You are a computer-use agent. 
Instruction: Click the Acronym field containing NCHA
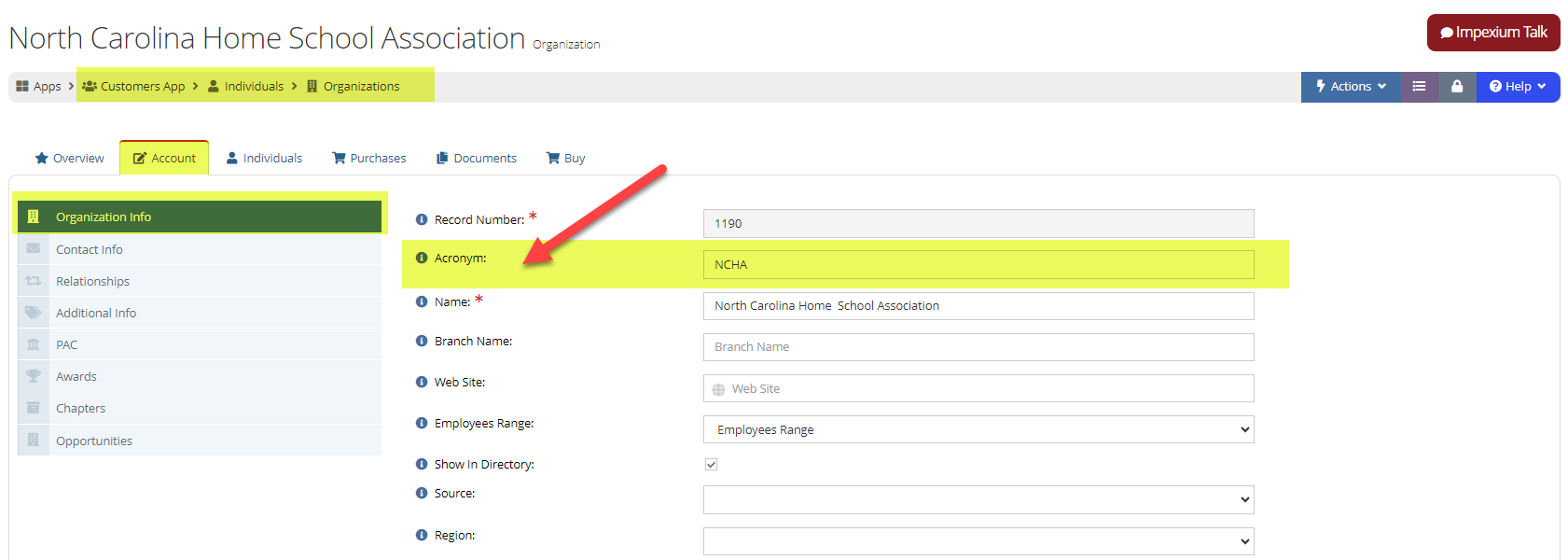pyautogui.click(x=978, y=264)
